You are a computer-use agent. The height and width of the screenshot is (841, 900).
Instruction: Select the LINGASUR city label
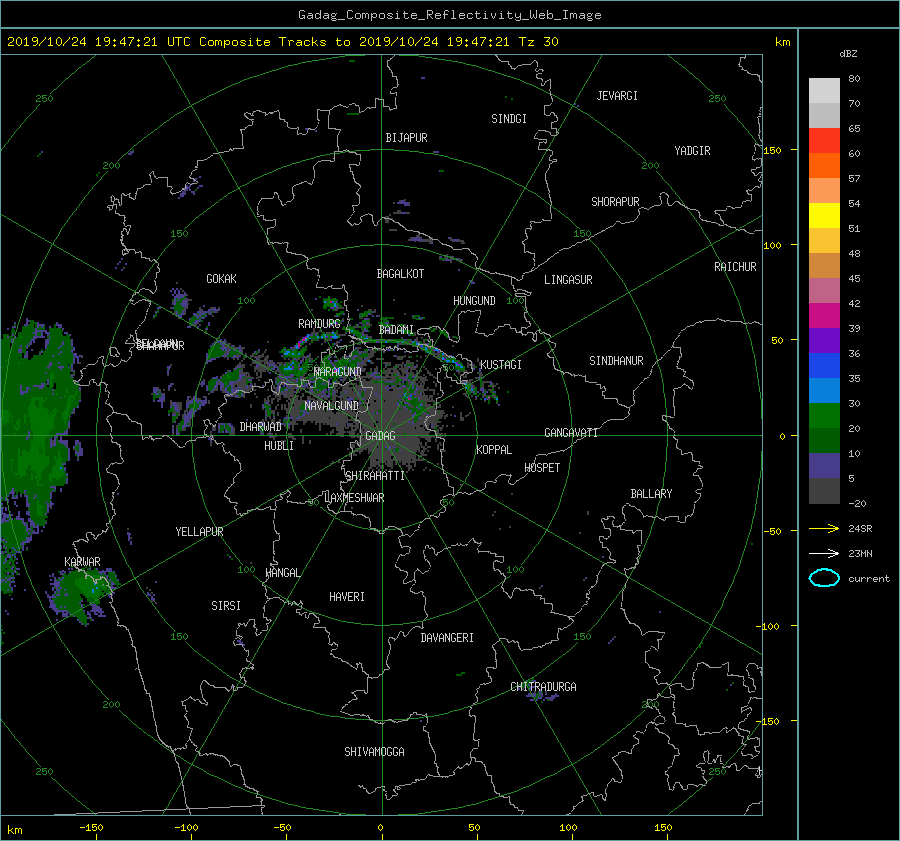coord(568,280)
